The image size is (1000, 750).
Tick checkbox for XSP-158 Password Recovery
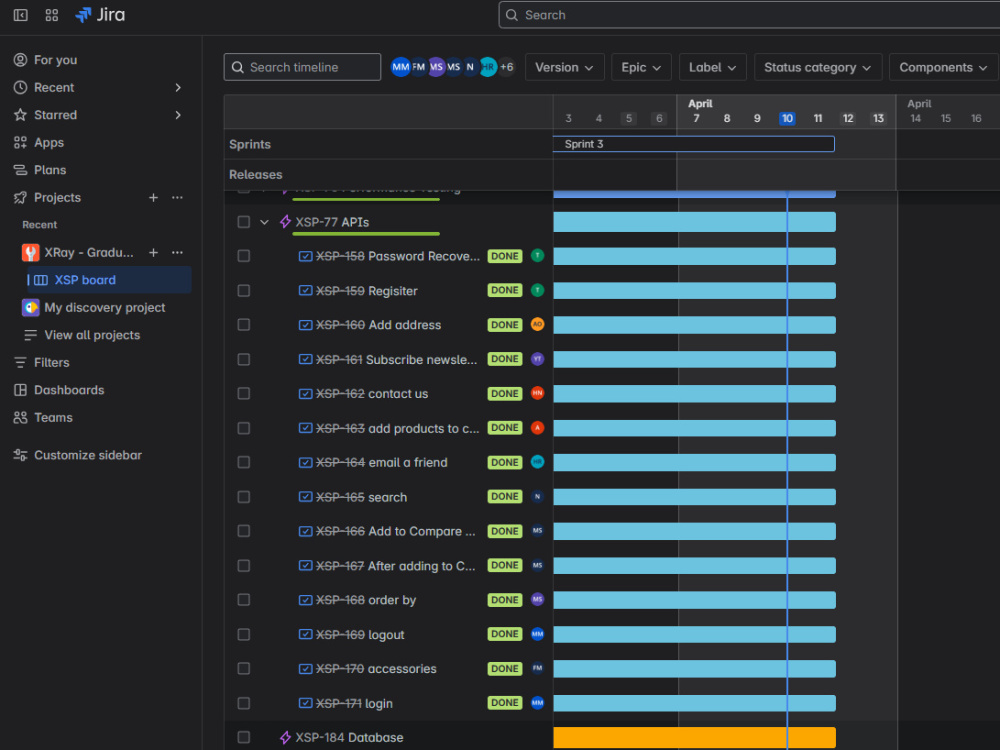pyautogui.click(x=244, y=256)
